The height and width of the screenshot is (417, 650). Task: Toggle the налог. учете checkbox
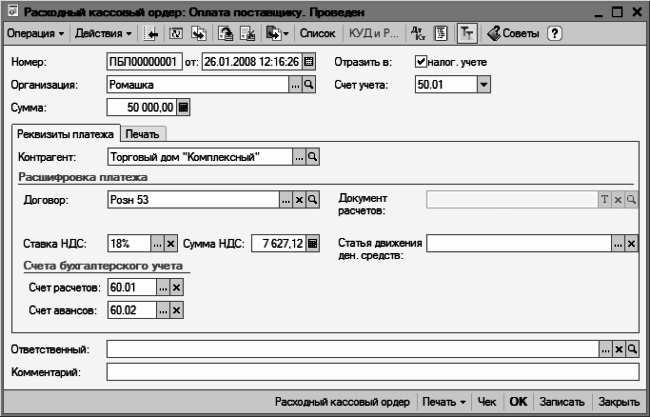pos(421,62)
